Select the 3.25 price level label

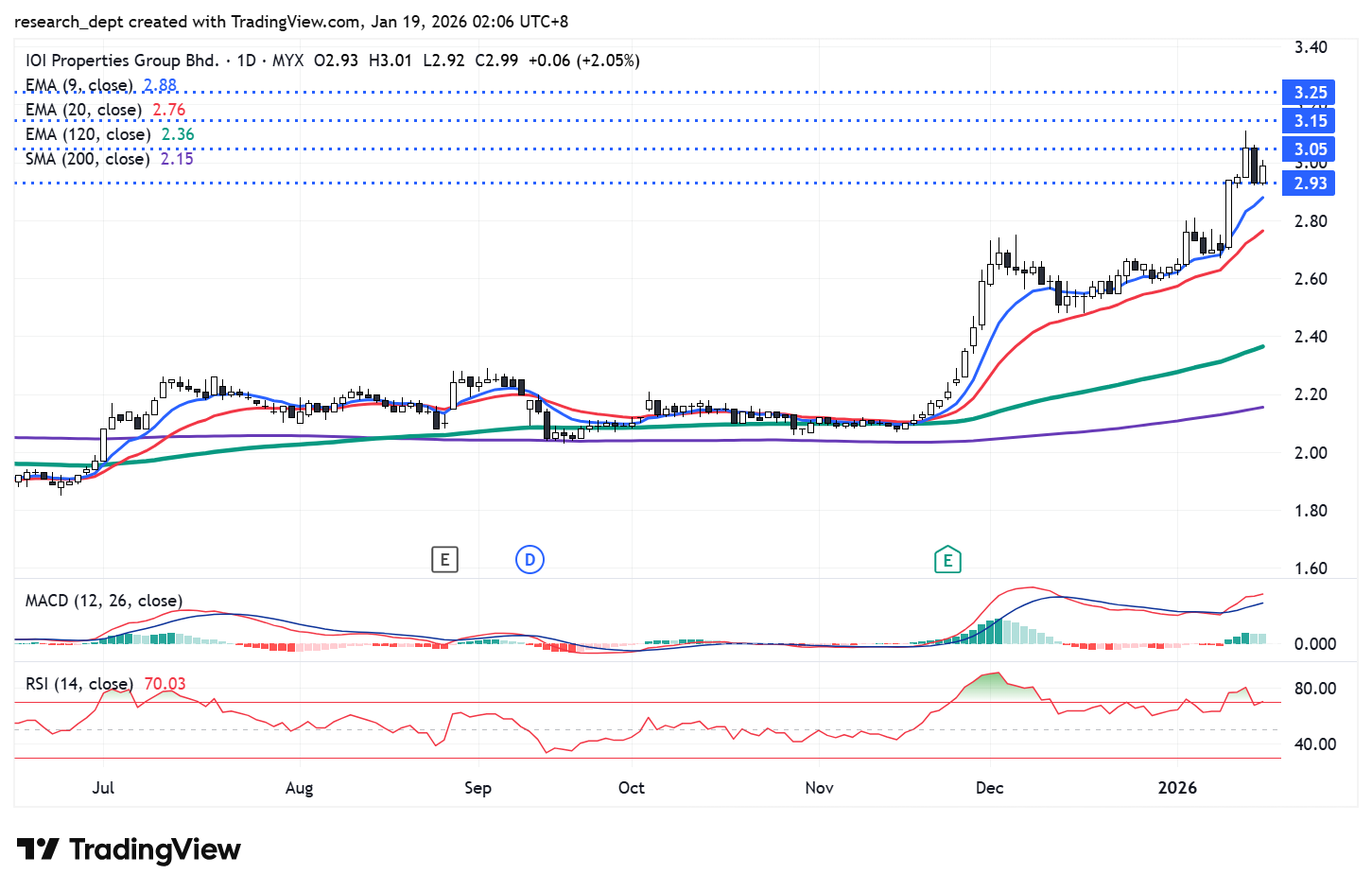click(1310, 93)
